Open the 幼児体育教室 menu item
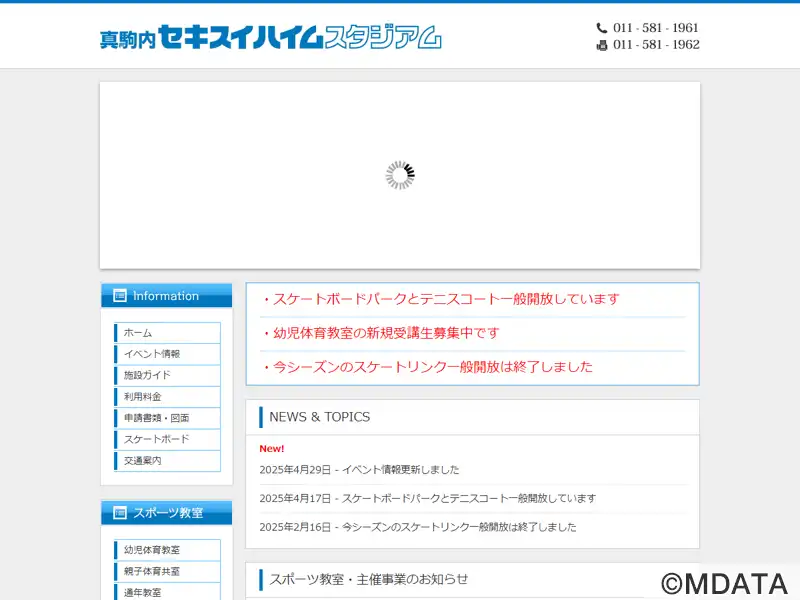This screenshot has width=800, height=600. [167, 550]
